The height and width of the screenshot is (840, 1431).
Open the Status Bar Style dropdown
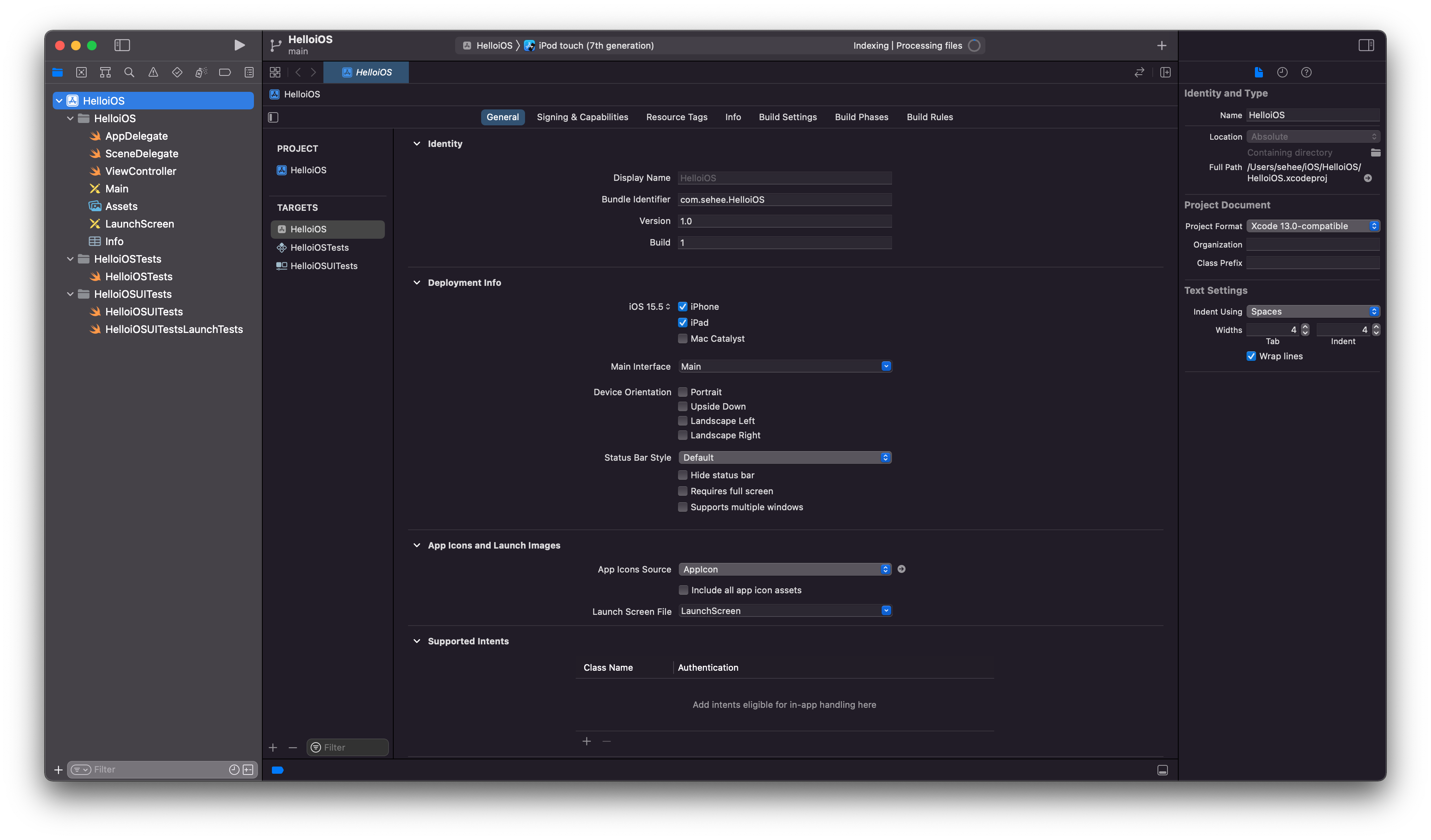[x=784, y=457]
